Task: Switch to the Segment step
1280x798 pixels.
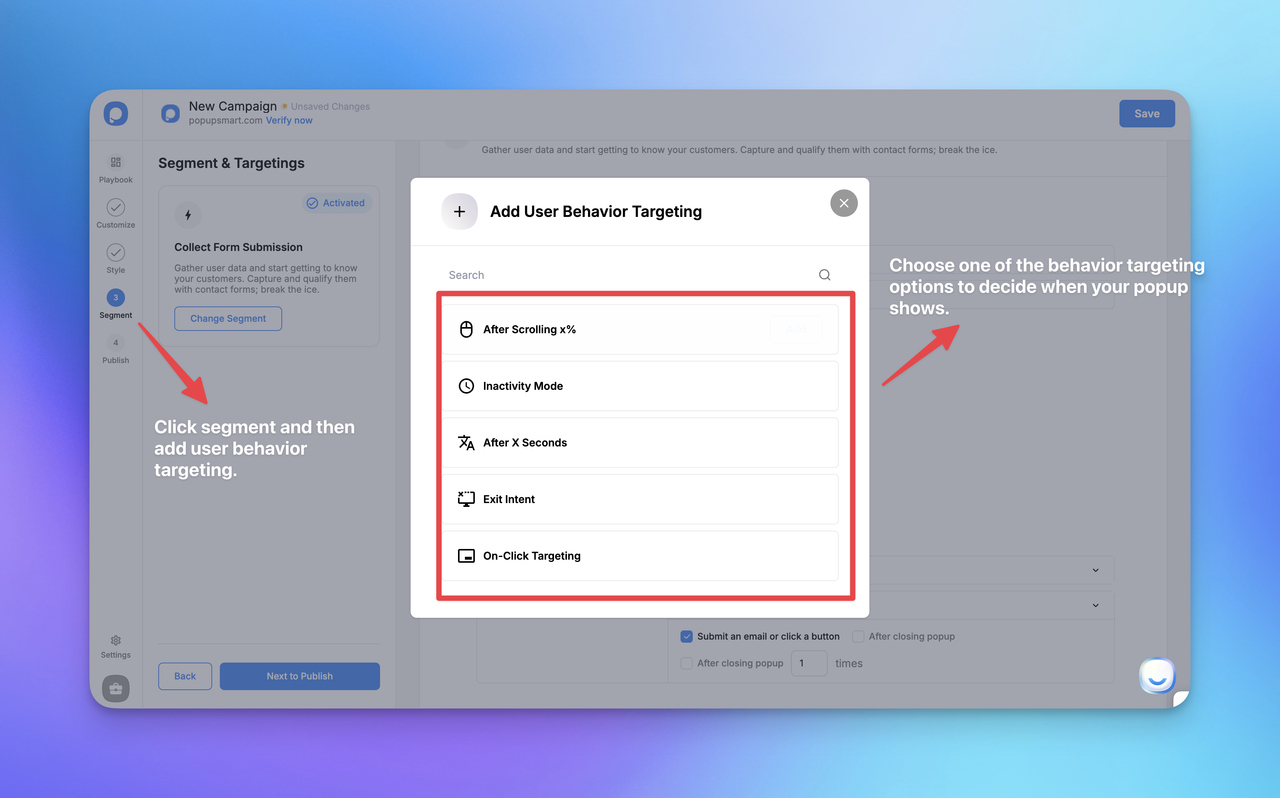Action: 115,298
